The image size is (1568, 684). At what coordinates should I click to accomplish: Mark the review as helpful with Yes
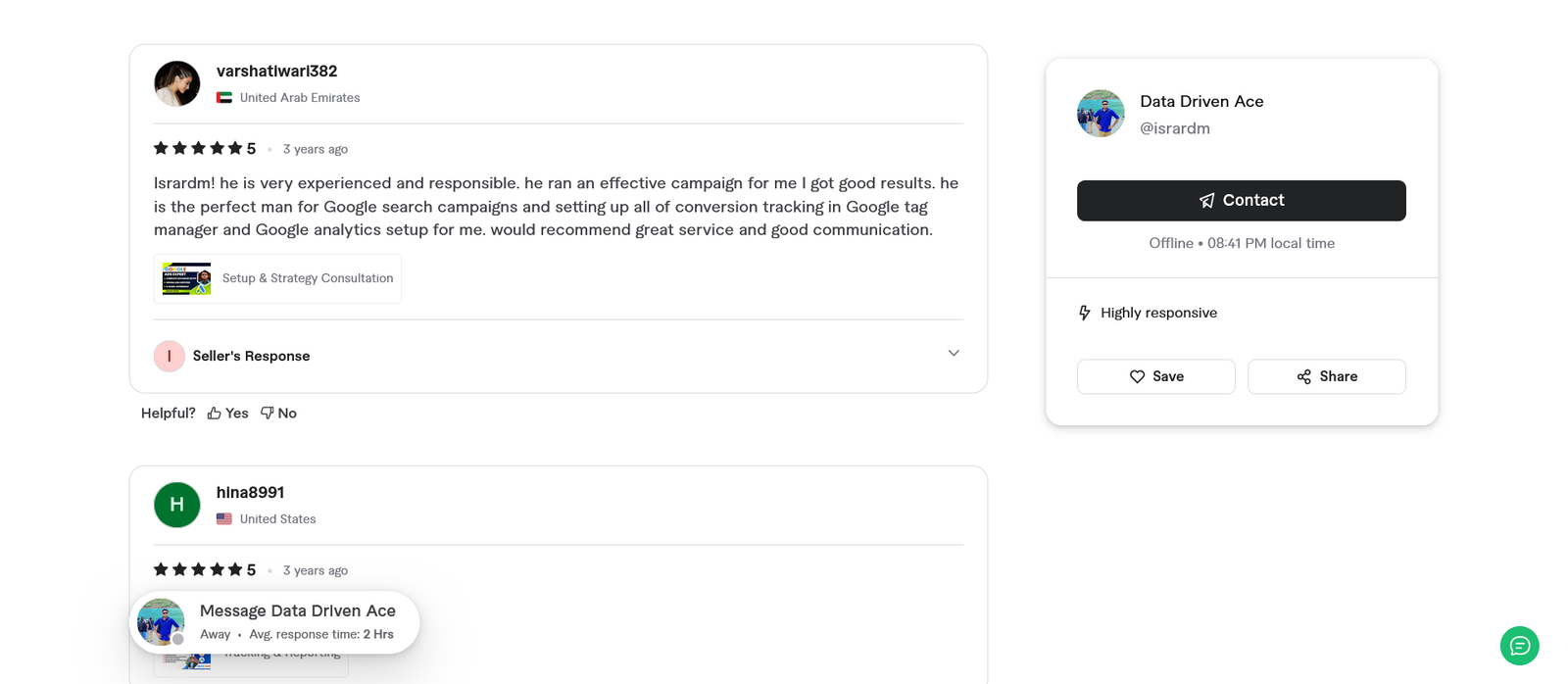point(226,413)
